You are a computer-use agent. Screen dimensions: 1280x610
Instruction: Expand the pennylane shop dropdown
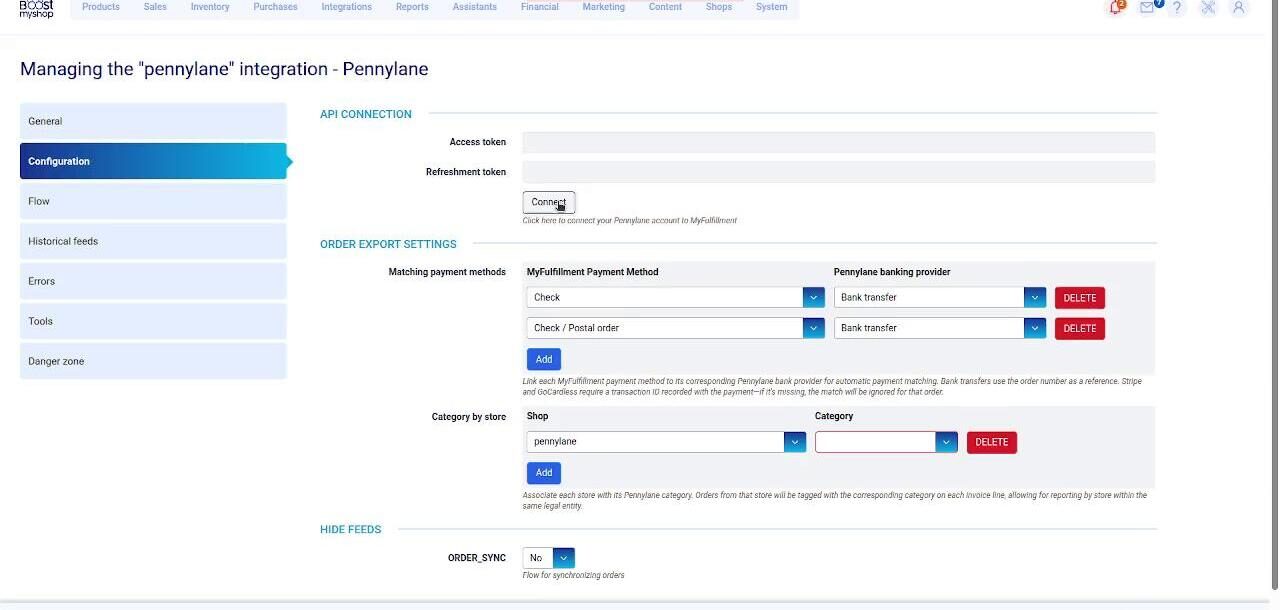[666, 442]
